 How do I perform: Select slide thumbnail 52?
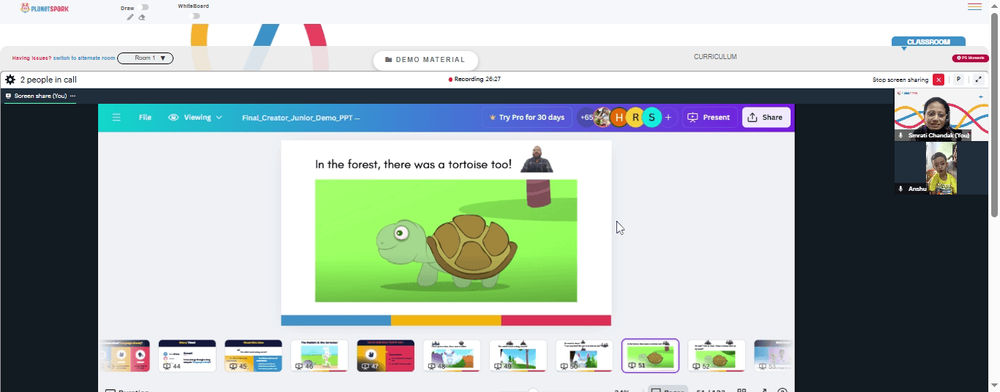click(x=716, y=356)
